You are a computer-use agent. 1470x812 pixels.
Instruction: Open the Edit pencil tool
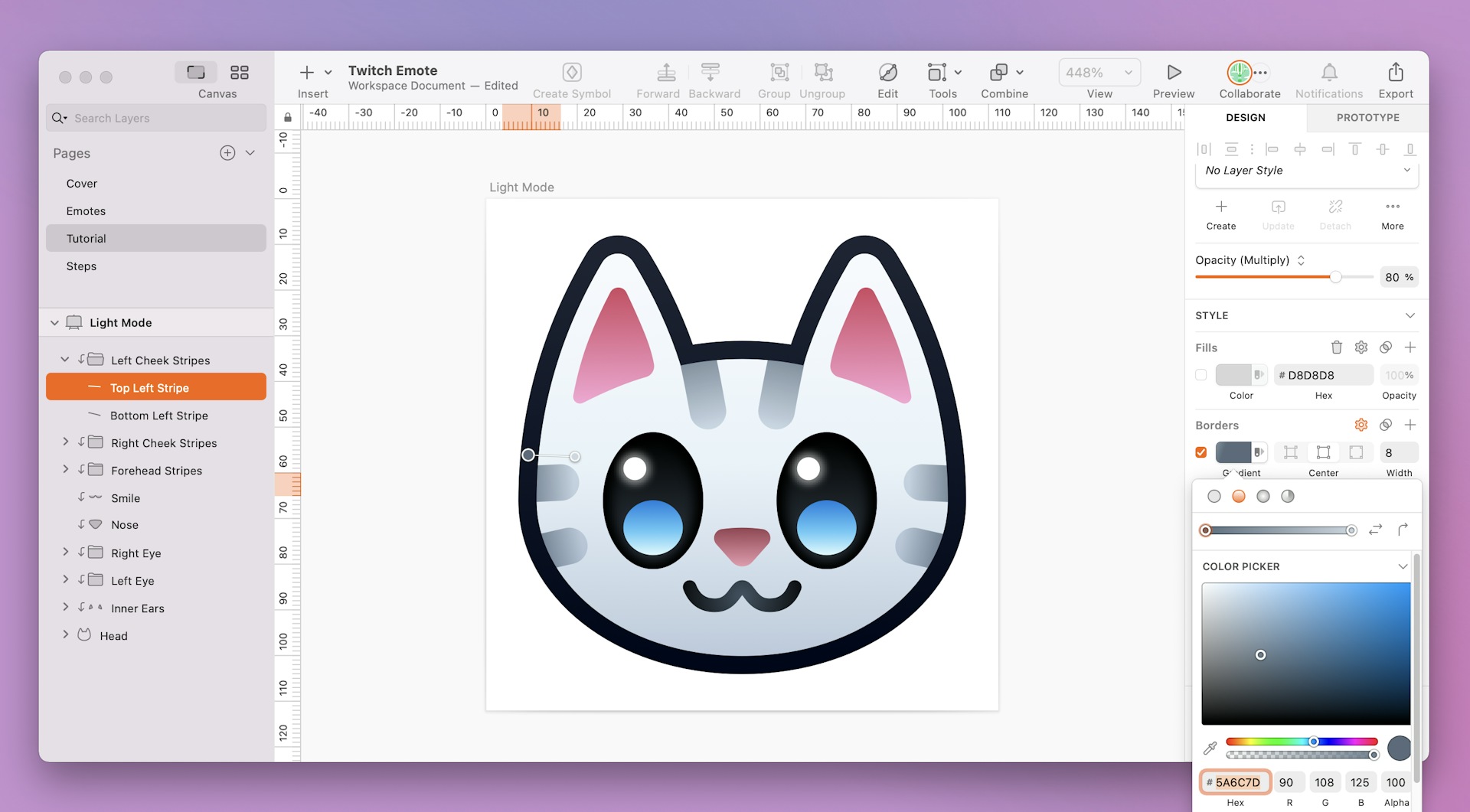coord(887,74)
